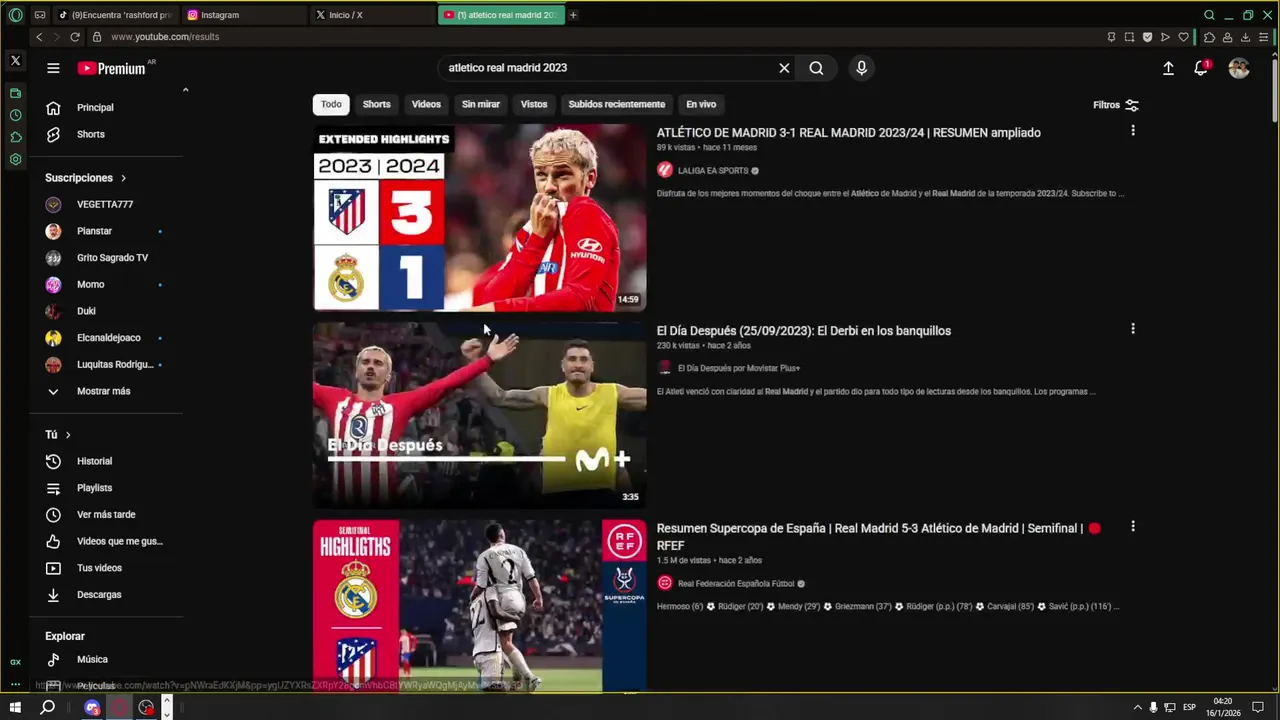Open the Filtros search filters
1280x720 pixels.
[1116, 105]
